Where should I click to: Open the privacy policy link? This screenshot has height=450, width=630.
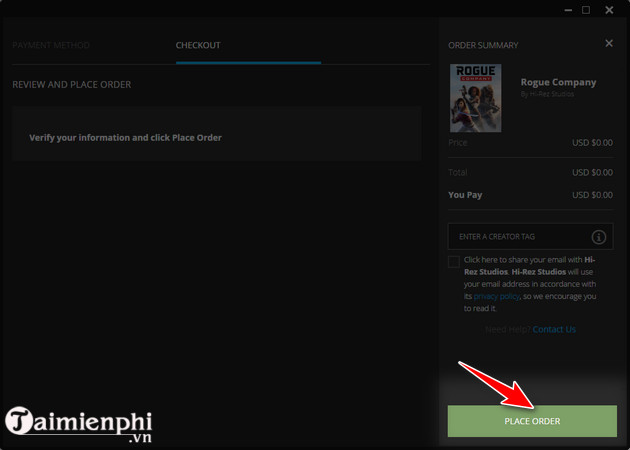496,297
